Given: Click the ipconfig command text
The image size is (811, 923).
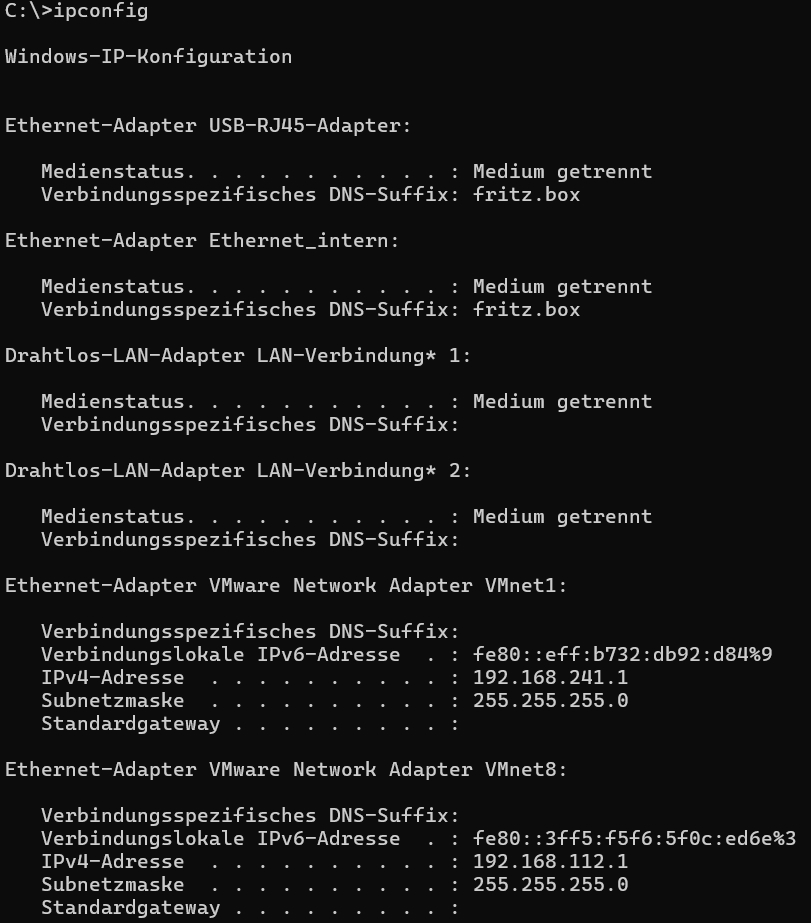Looking at the screenshot, I should pyautogui.click(x=101, y=11).
